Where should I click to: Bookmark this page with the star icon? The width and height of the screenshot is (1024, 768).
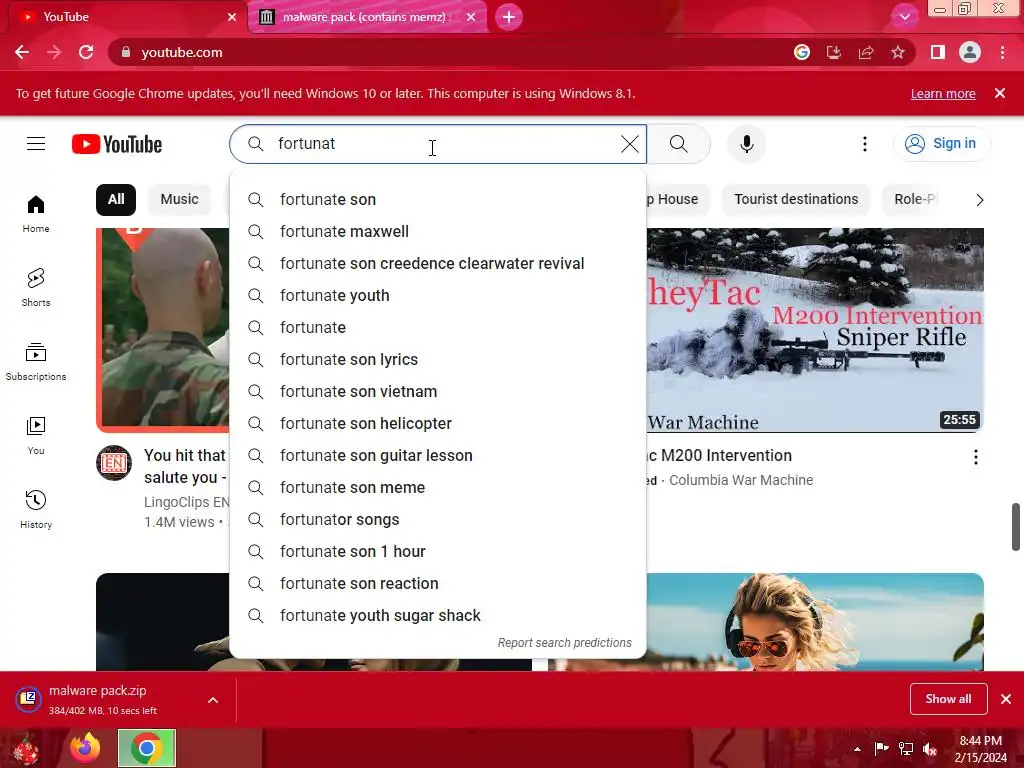[x=898, y=52]
